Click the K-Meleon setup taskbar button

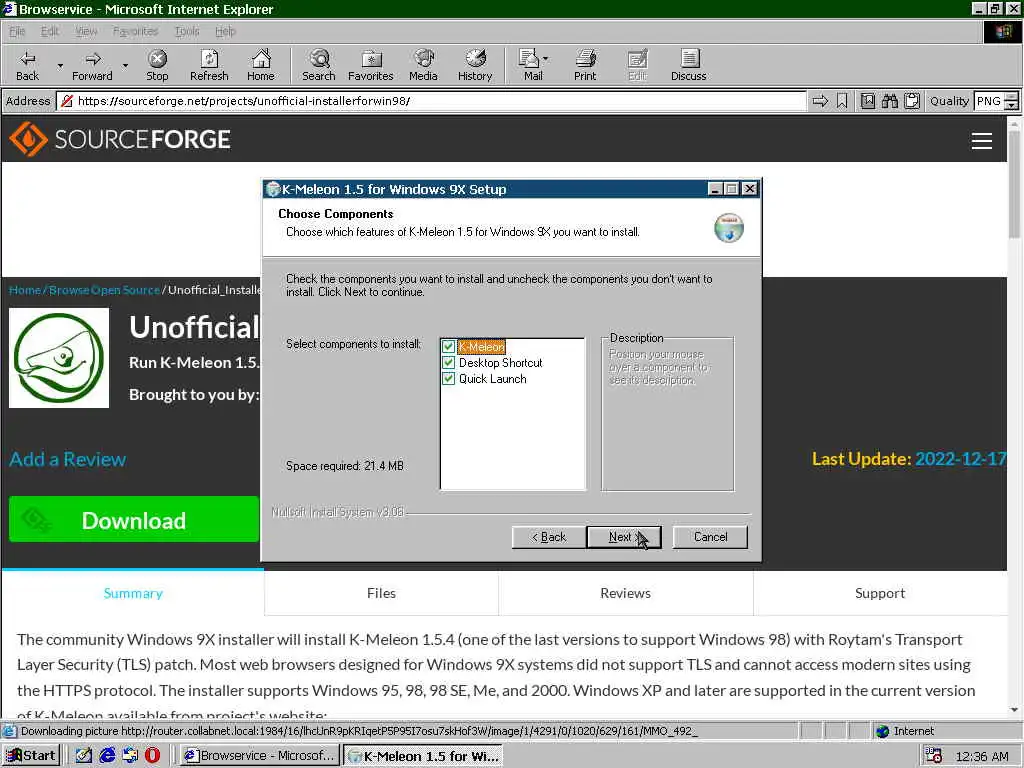pos(423,756)
